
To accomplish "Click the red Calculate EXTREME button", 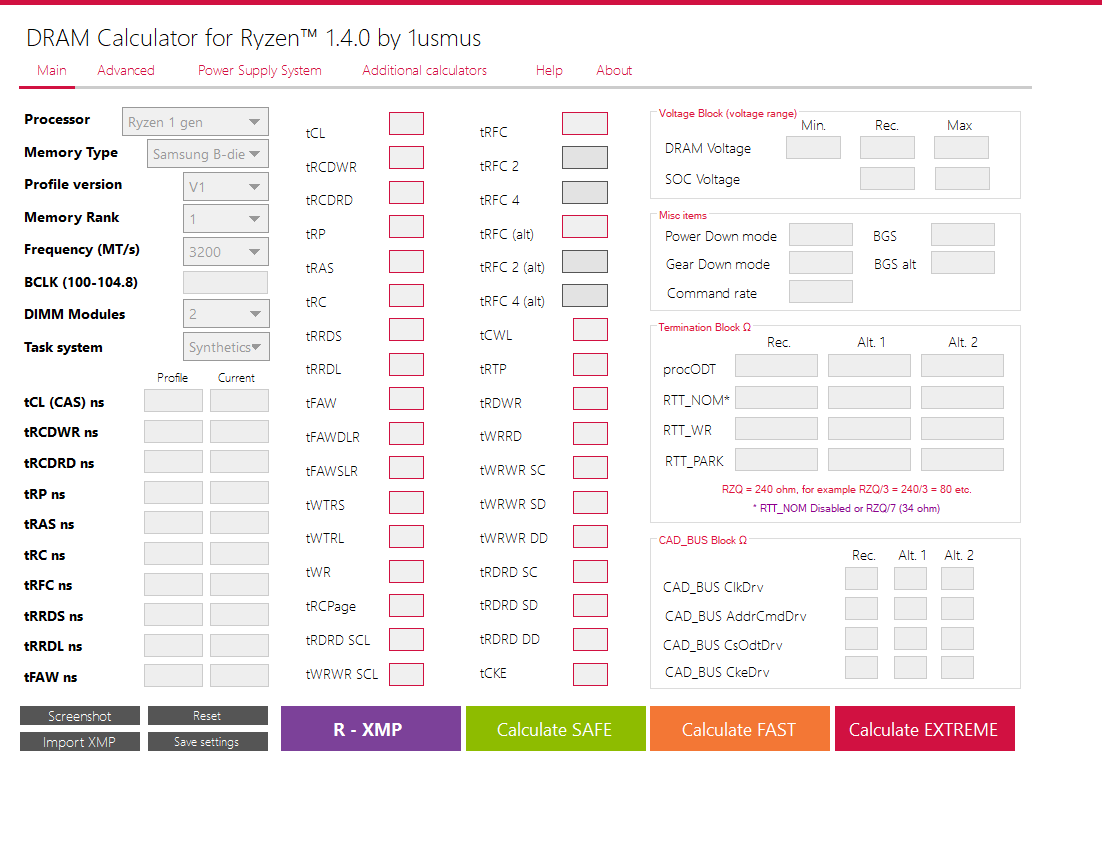I will [924, 729].
